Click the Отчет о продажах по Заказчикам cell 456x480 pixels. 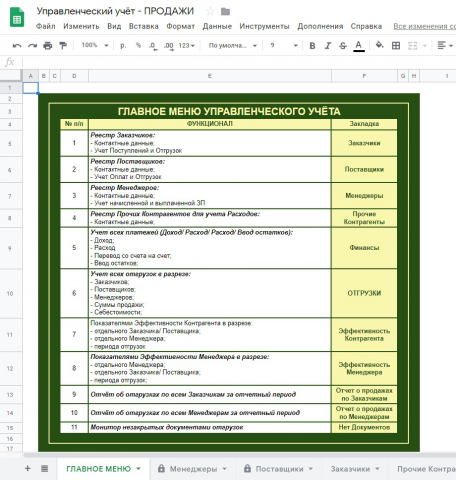(364, 394)
